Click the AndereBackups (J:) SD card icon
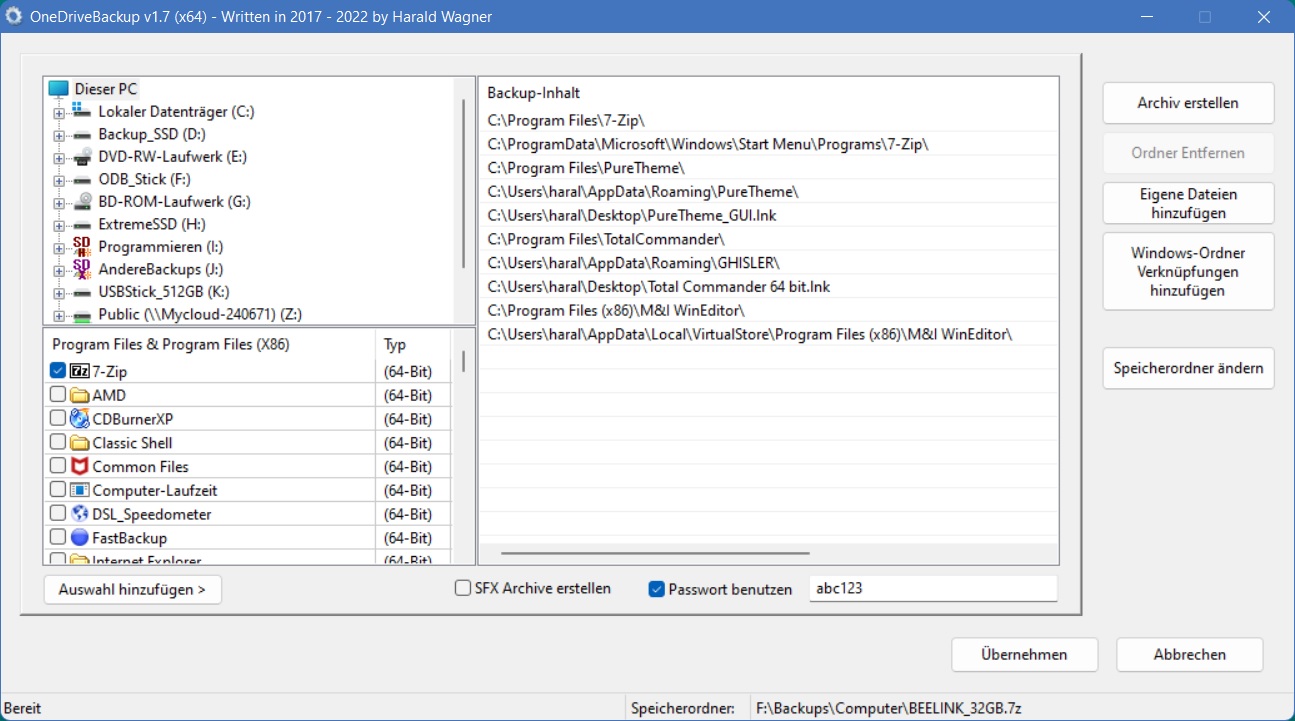Viewport: 1295px width, 721px height. click(x=83, y=269)
